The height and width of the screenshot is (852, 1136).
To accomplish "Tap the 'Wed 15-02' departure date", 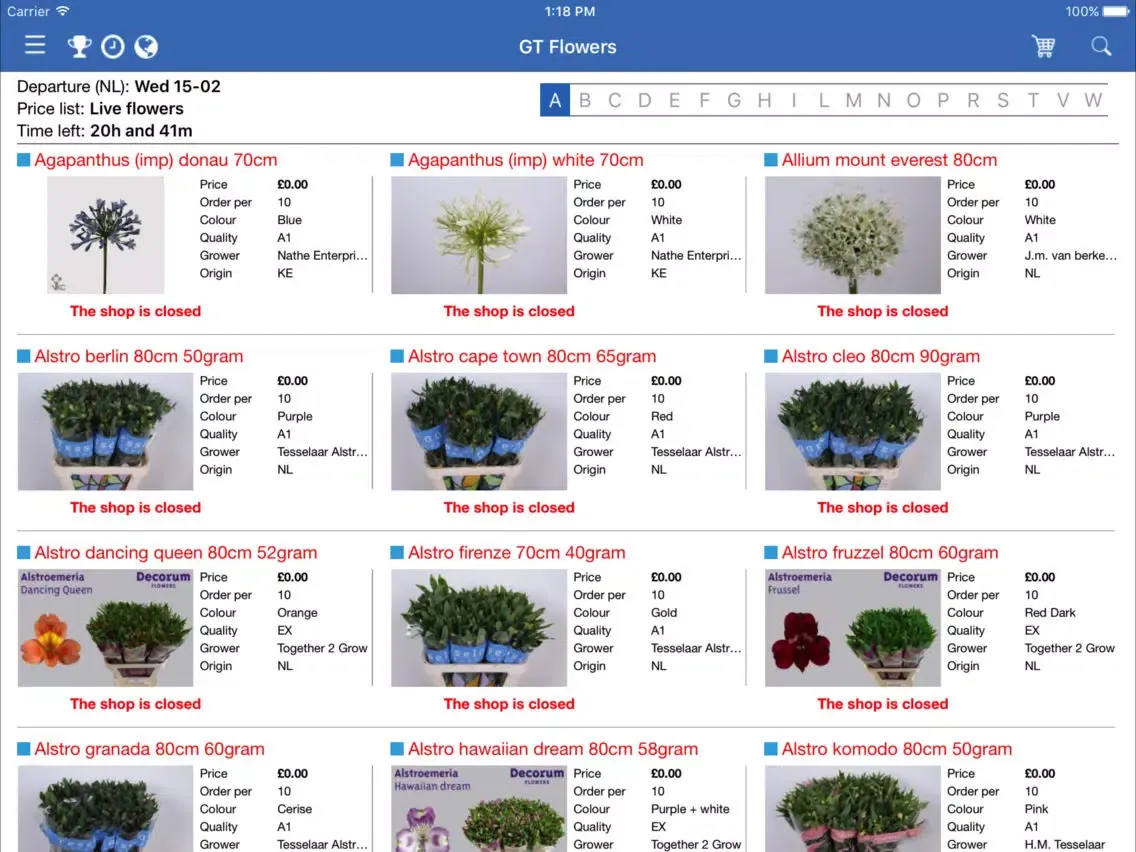I will click(178, 86).
